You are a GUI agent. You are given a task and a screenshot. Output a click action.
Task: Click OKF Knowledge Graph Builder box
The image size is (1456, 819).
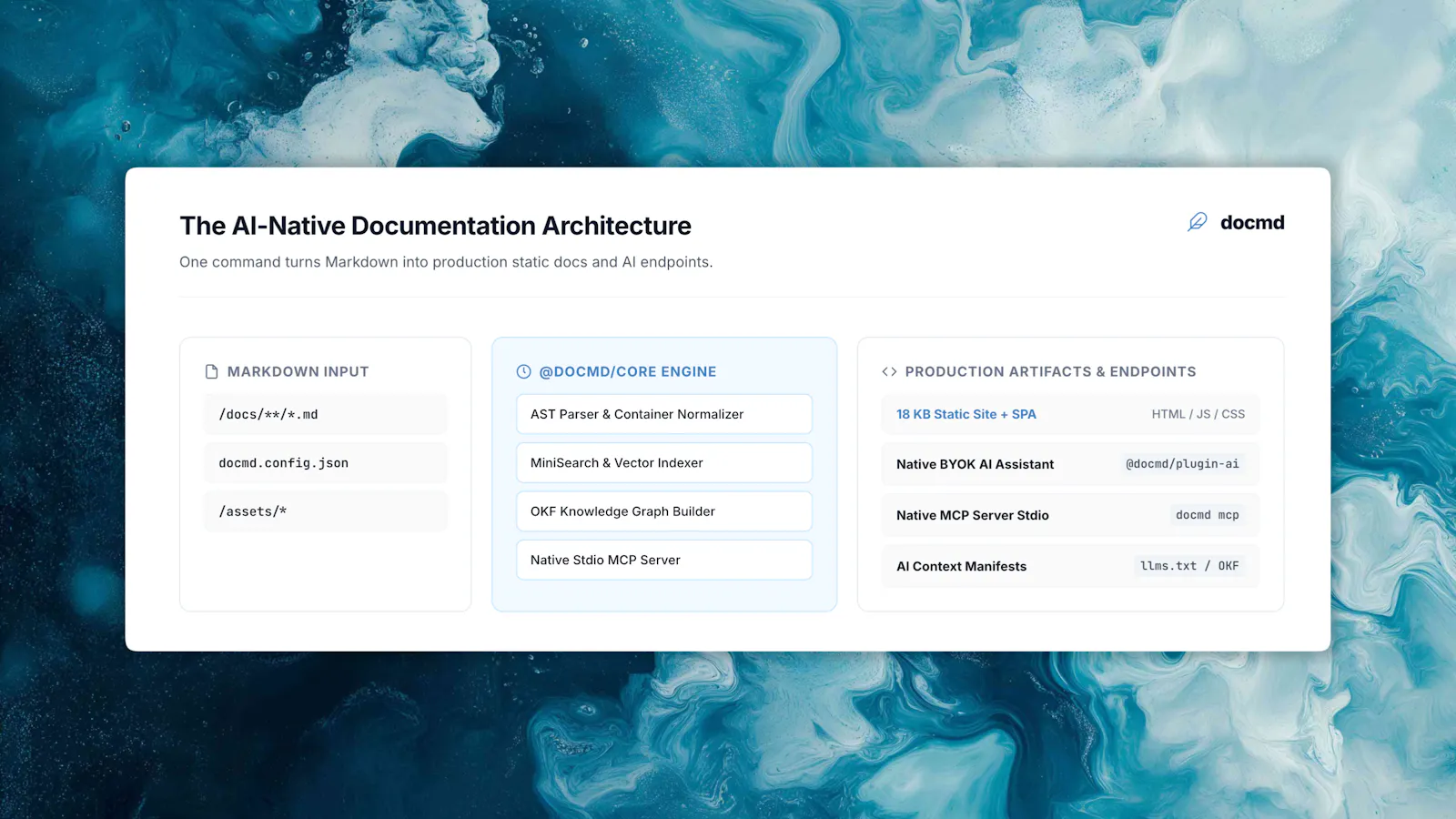(664, 511)
